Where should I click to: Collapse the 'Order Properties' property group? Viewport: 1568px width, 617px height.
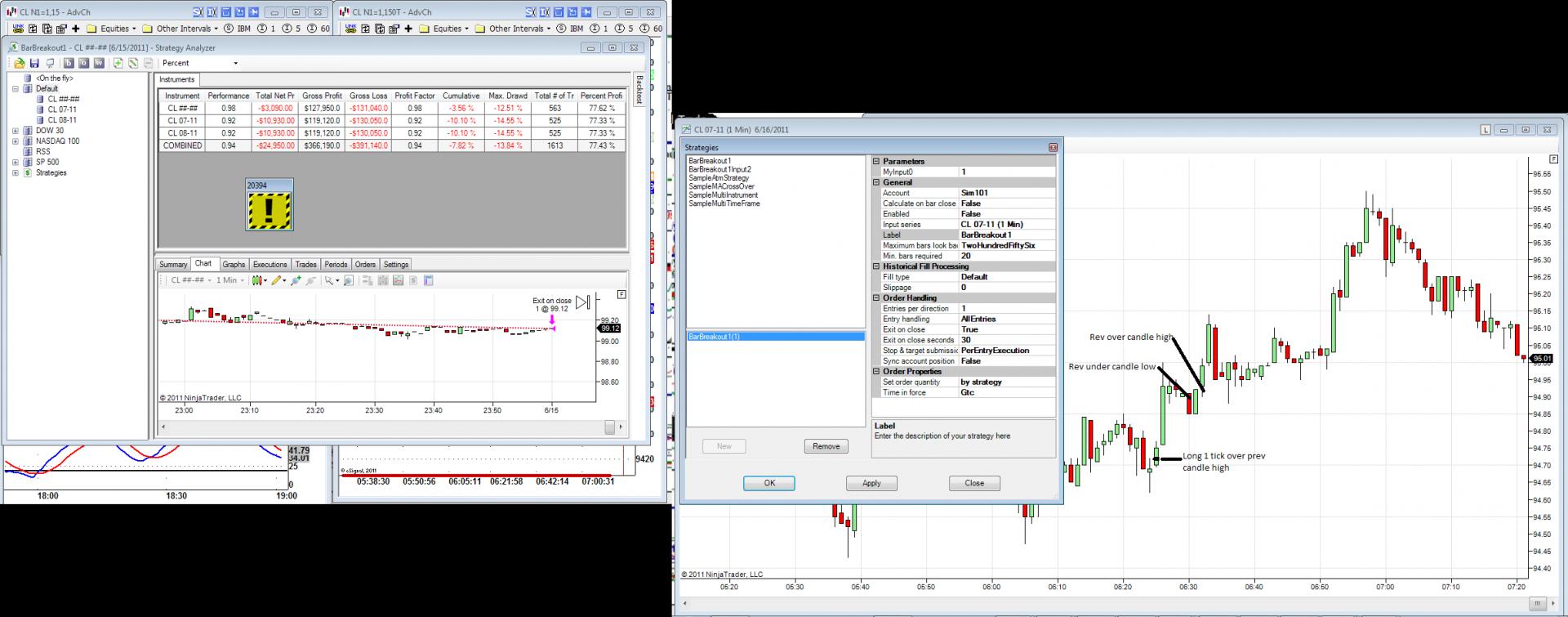pos(876,372)
